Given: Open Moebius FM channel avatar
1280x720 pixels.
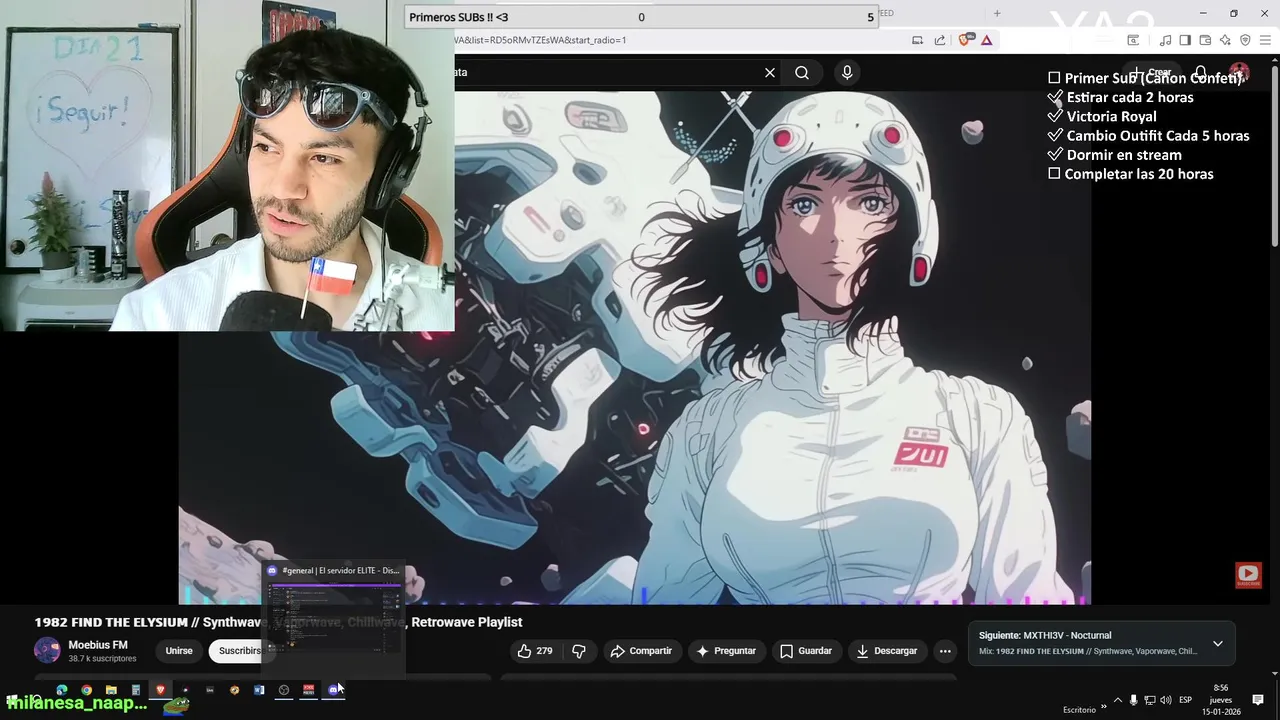Looking at the screenshot, I should (x=47, y=650).
